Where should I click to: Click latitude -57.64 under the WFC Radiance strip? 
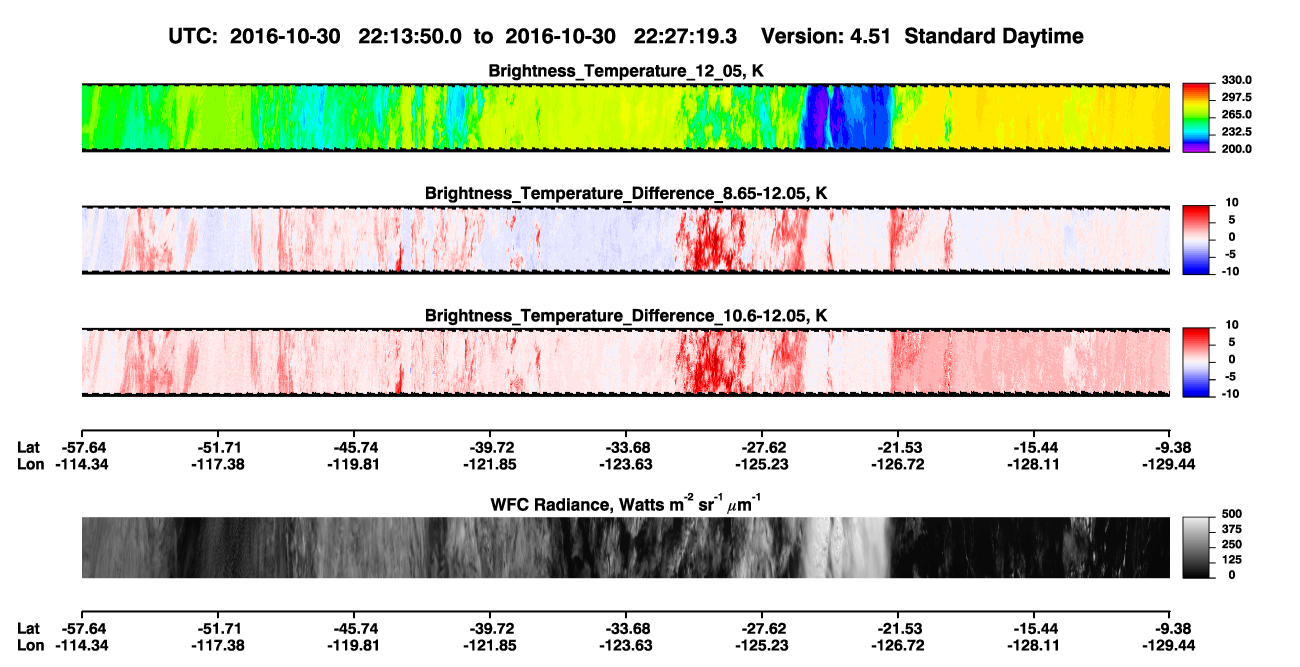81,628
